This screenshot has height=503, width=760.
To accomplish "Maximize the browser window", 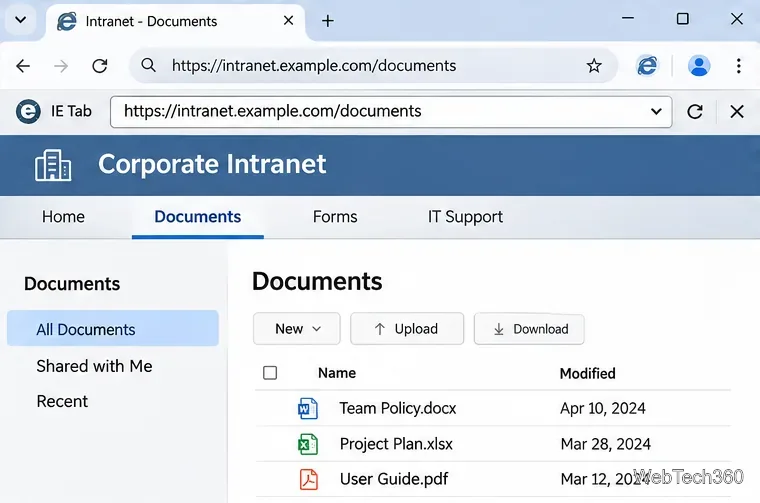I will tap(682, 19).
